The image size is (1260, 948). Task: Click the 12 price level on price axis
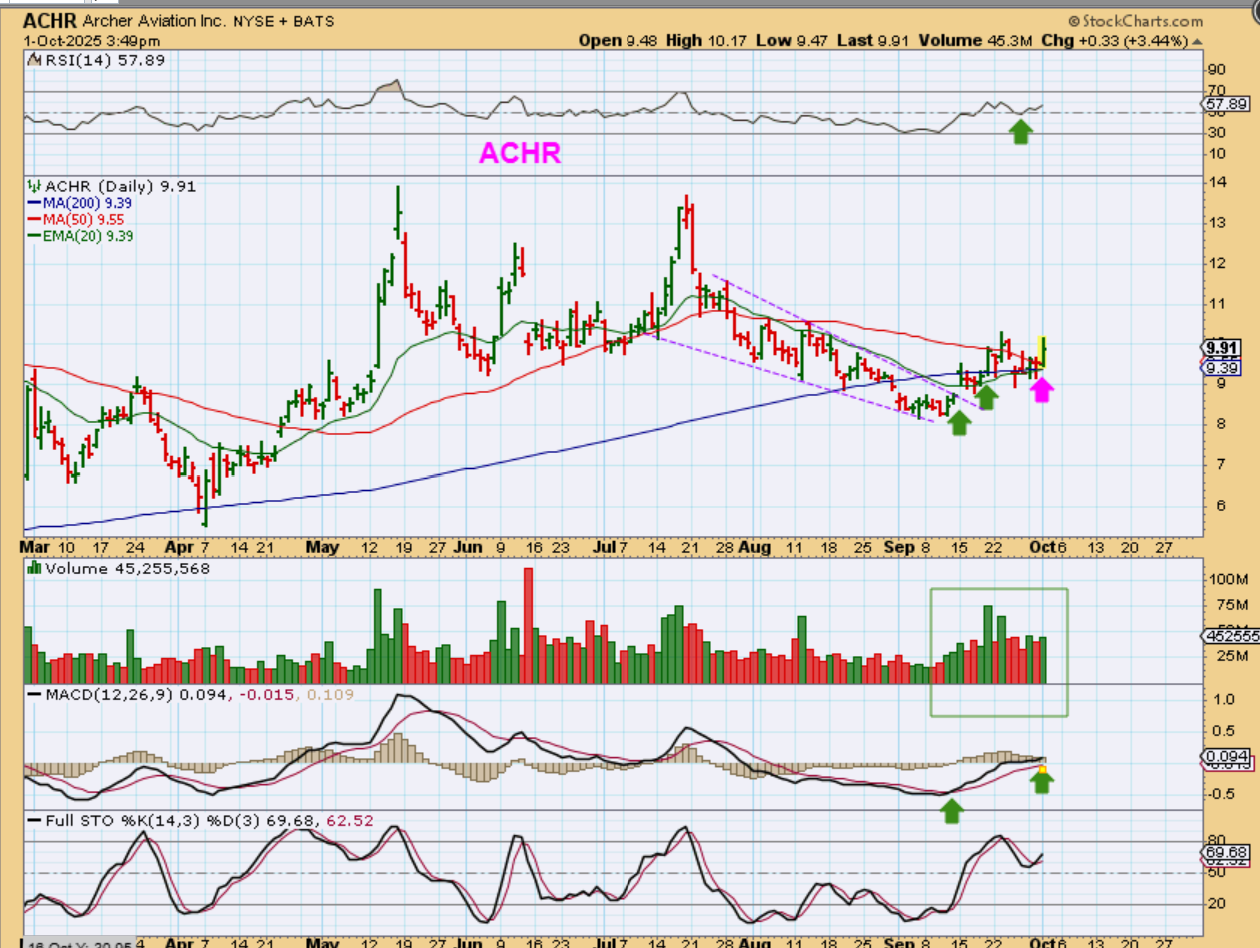[1217, 263]
